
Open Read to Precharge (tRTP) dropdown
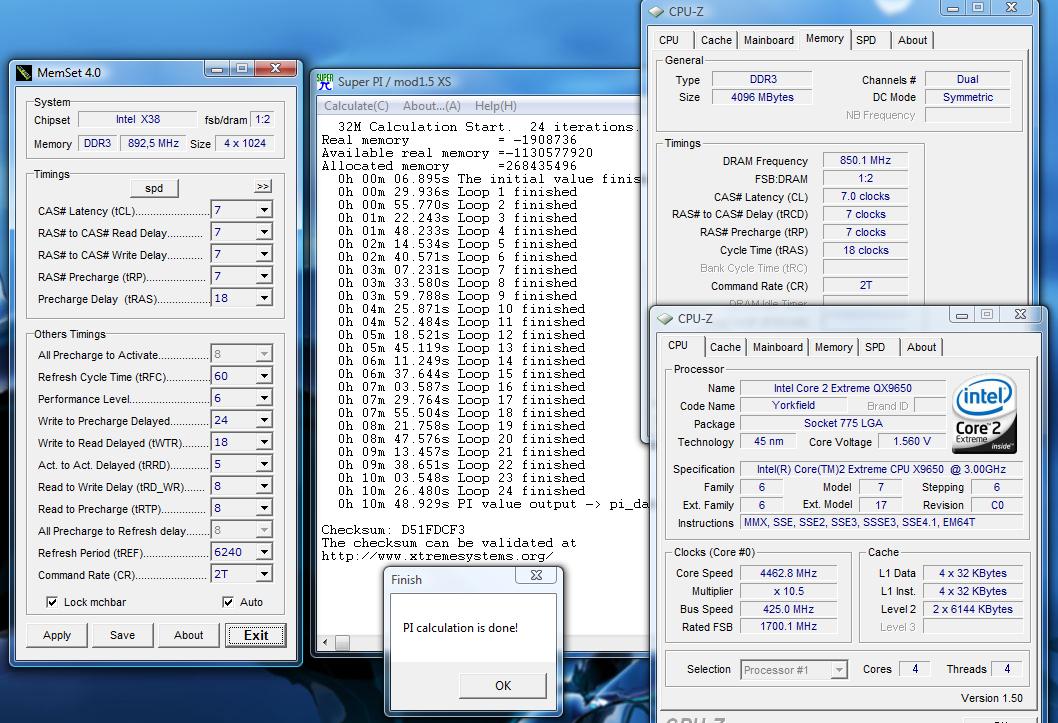tap(264, 508)
